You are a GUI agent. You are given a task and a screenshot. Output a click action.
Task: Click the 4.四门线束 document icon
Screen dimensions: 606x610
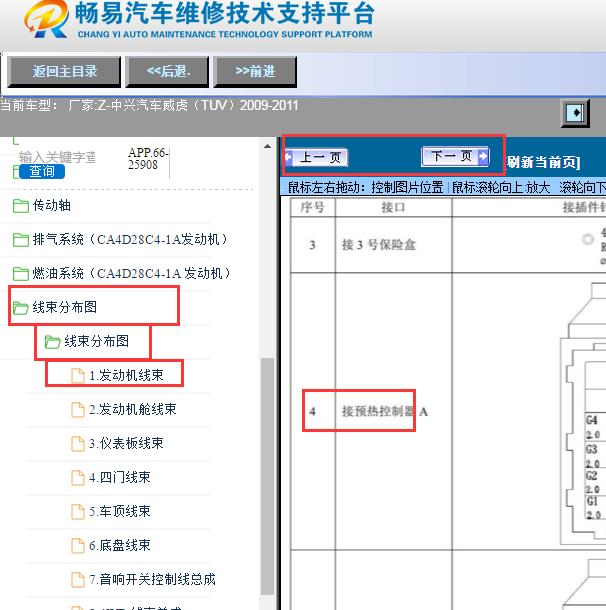tap(77, 478)
